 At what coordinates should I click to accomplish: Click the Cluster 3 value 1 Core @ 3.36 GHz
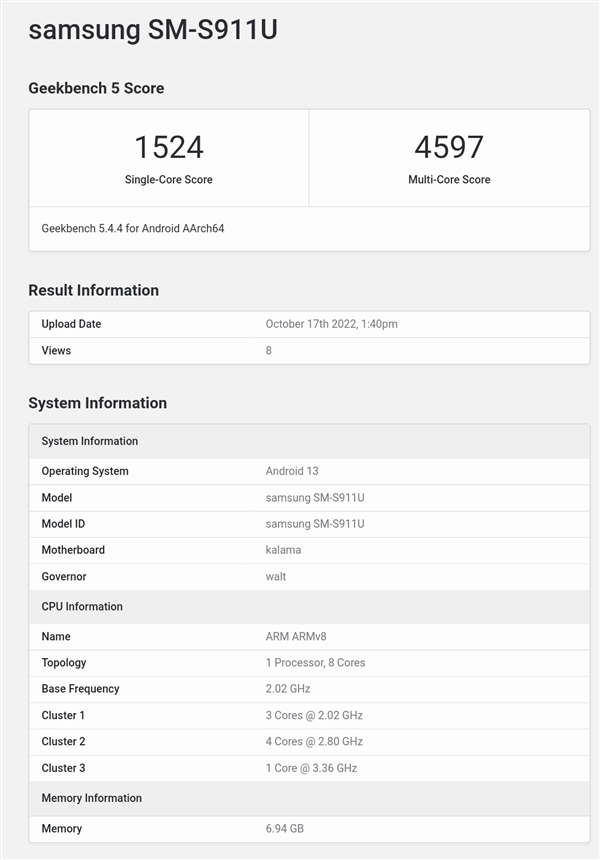click(311, 768)
